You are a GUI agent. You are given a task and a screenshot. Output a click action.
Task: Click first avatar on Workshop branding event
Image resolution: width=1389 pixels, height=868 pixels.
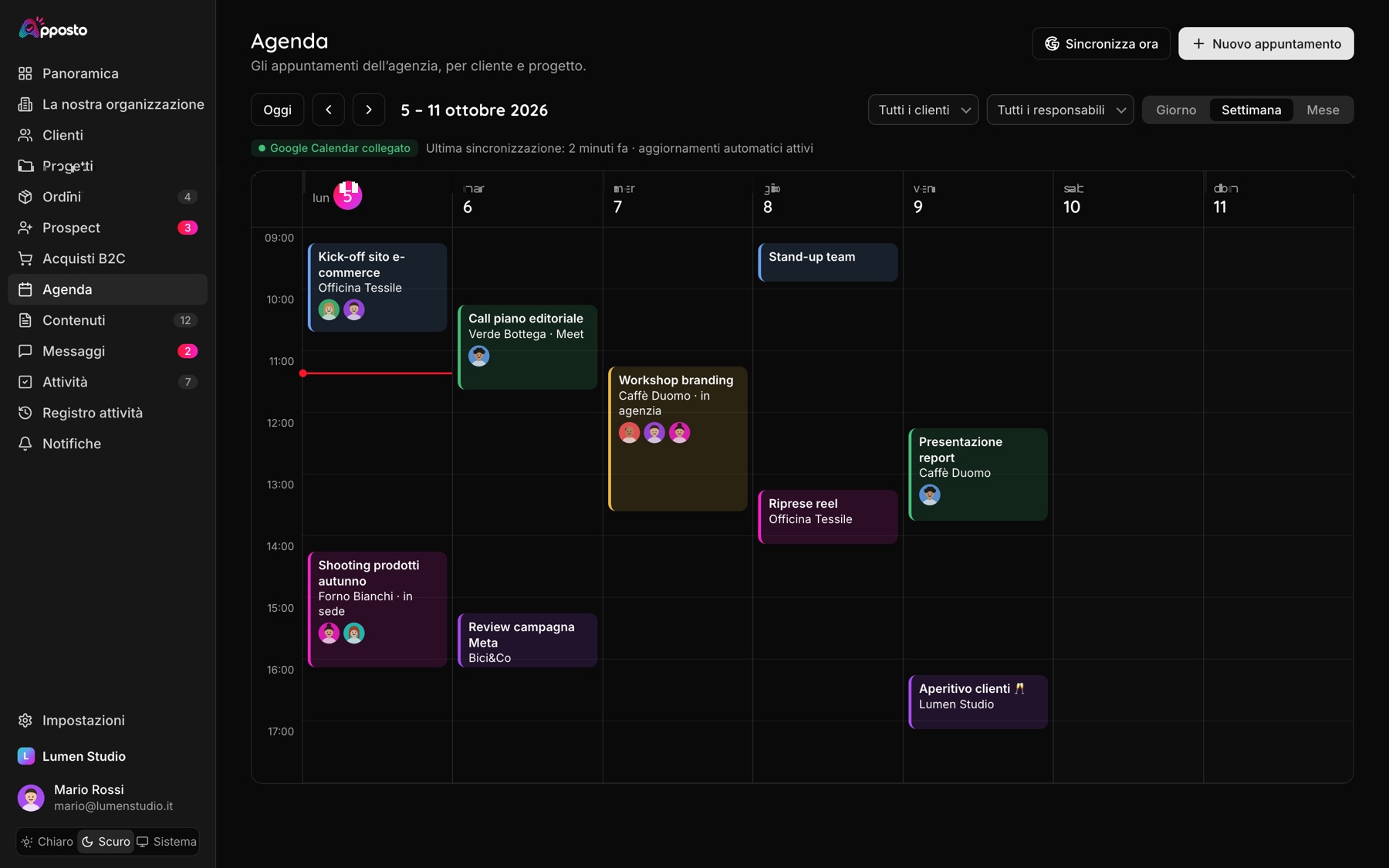pos(630,433)
